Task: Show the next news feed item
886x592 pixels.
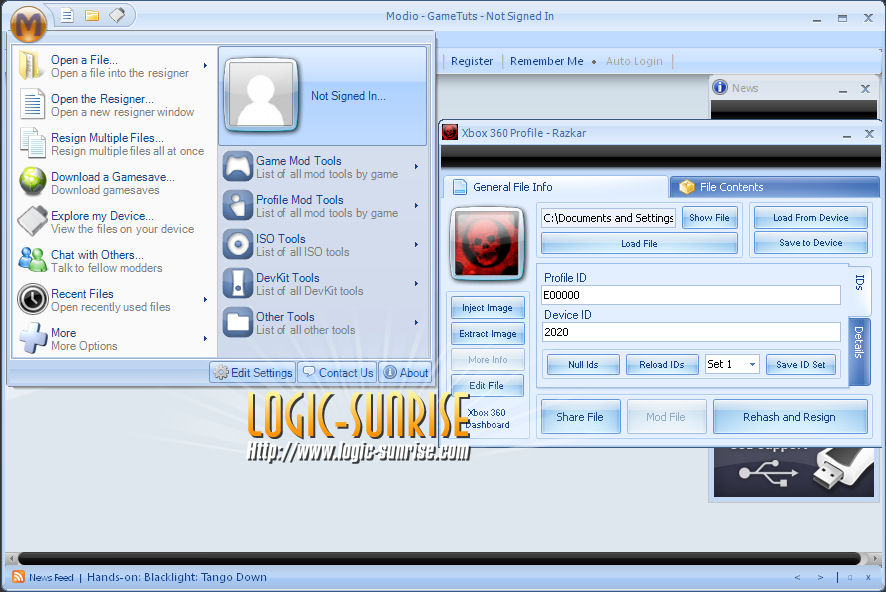Action: pyautogui.click(x=820, y=577)
